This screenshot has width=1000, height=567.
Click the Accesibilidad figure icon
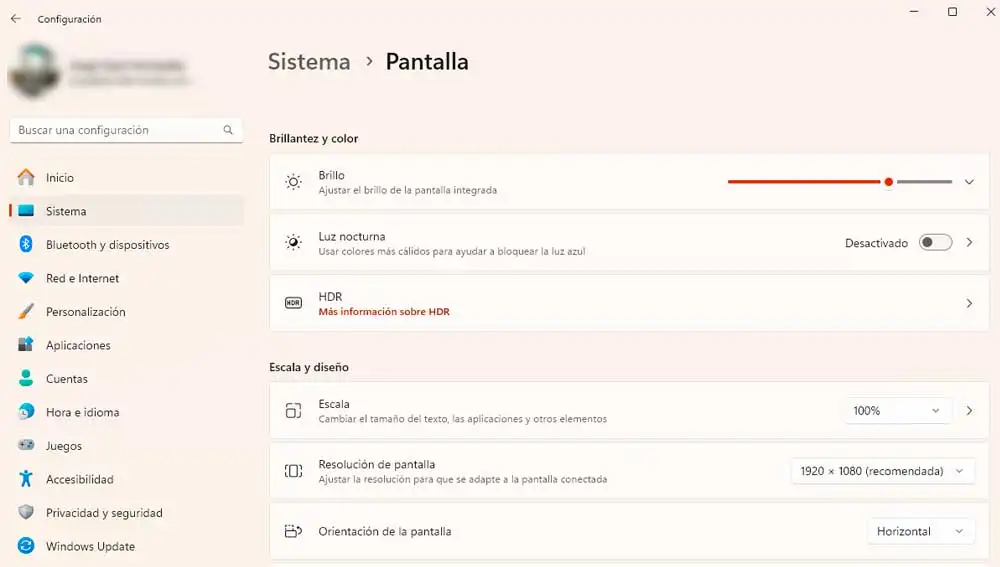(26, 479)
